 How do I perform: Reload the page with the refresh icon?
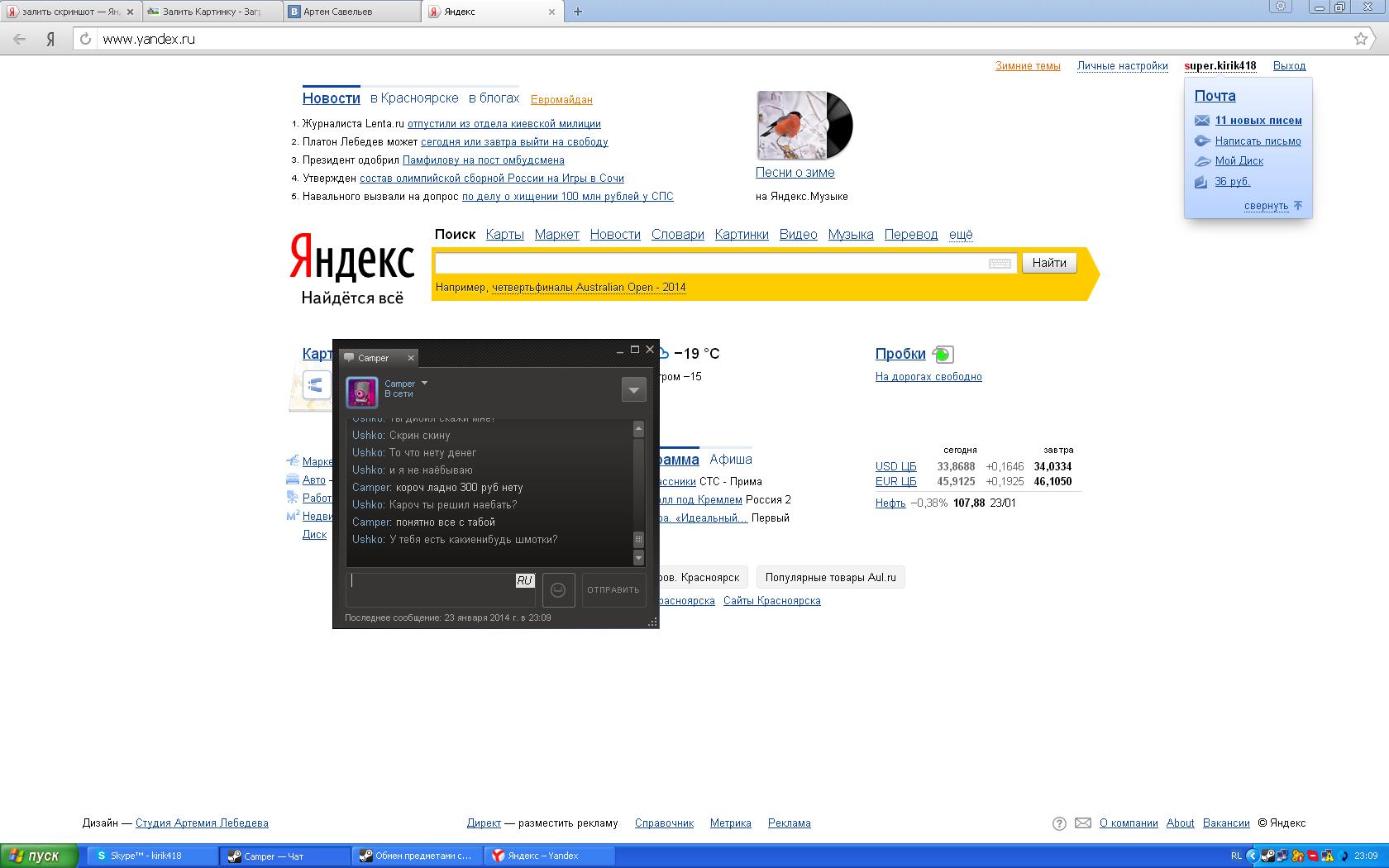pyautogui.click(x=85, y=39)
